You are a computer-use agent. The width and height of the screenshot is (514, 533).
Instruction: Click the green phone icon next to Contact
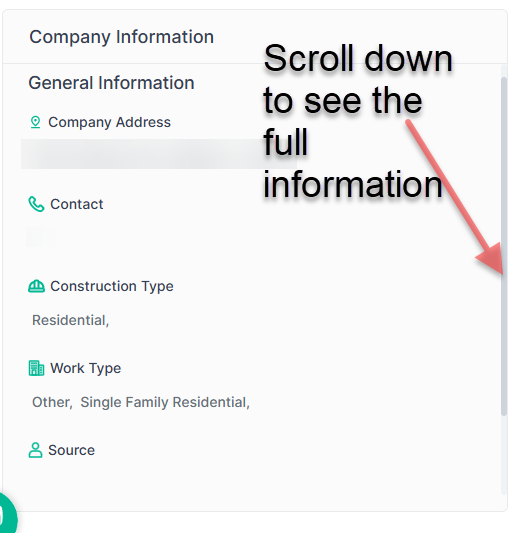(x=36, y=204)
